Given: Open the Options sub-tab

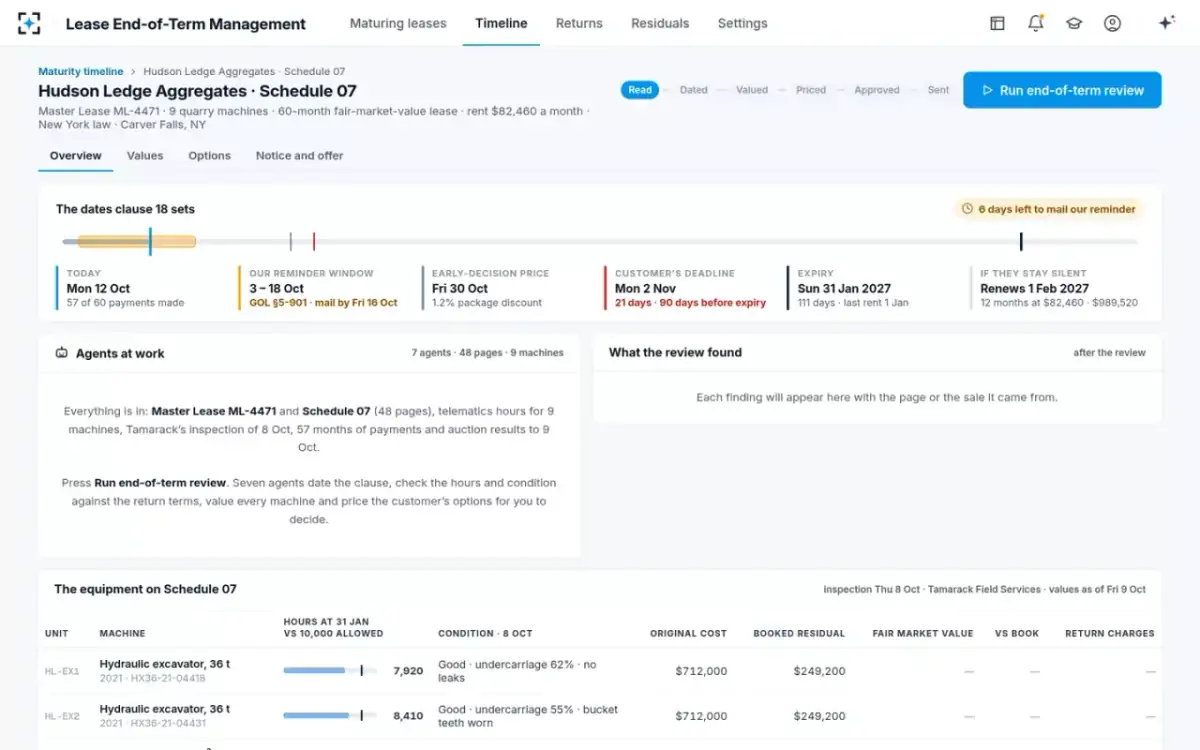Looking at the screenshot, I should click(x=209, y=156).
